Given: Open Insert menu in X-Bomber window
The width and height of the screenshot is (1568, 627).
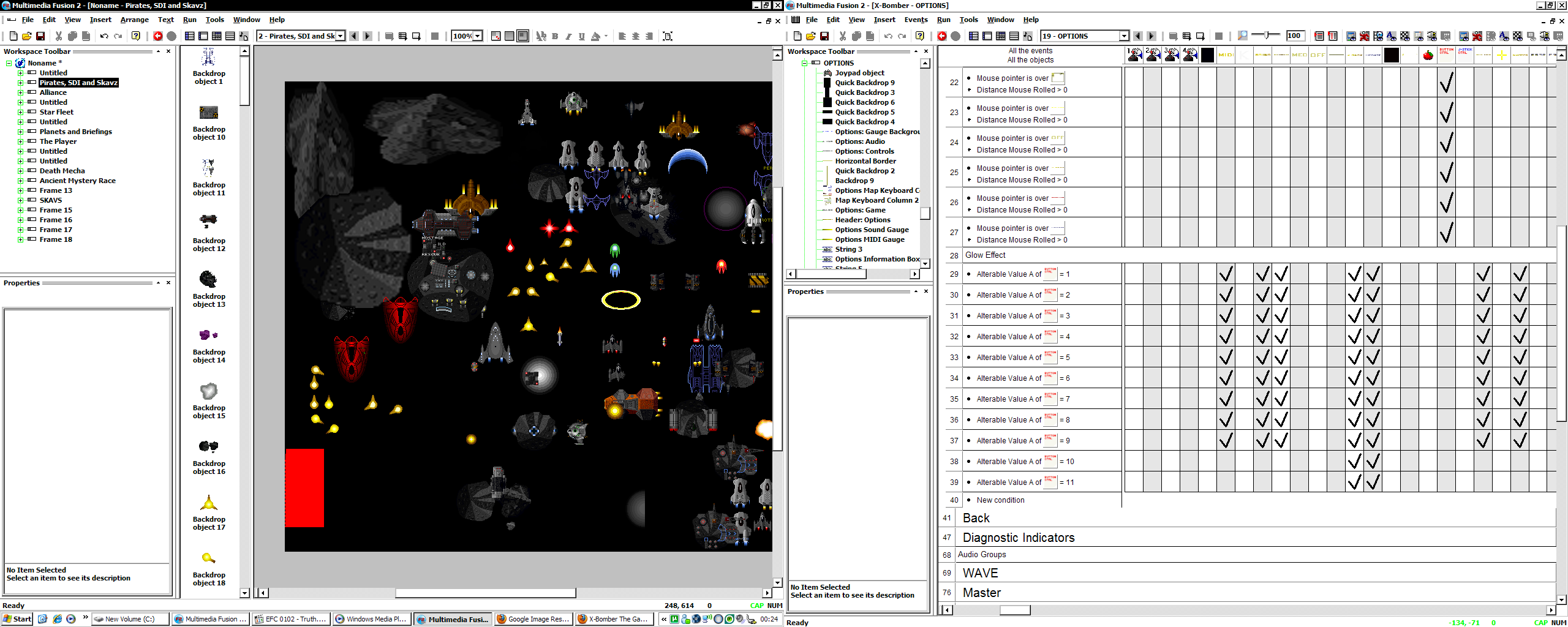Looking at the screenshot, I should (x=884, y=20).
